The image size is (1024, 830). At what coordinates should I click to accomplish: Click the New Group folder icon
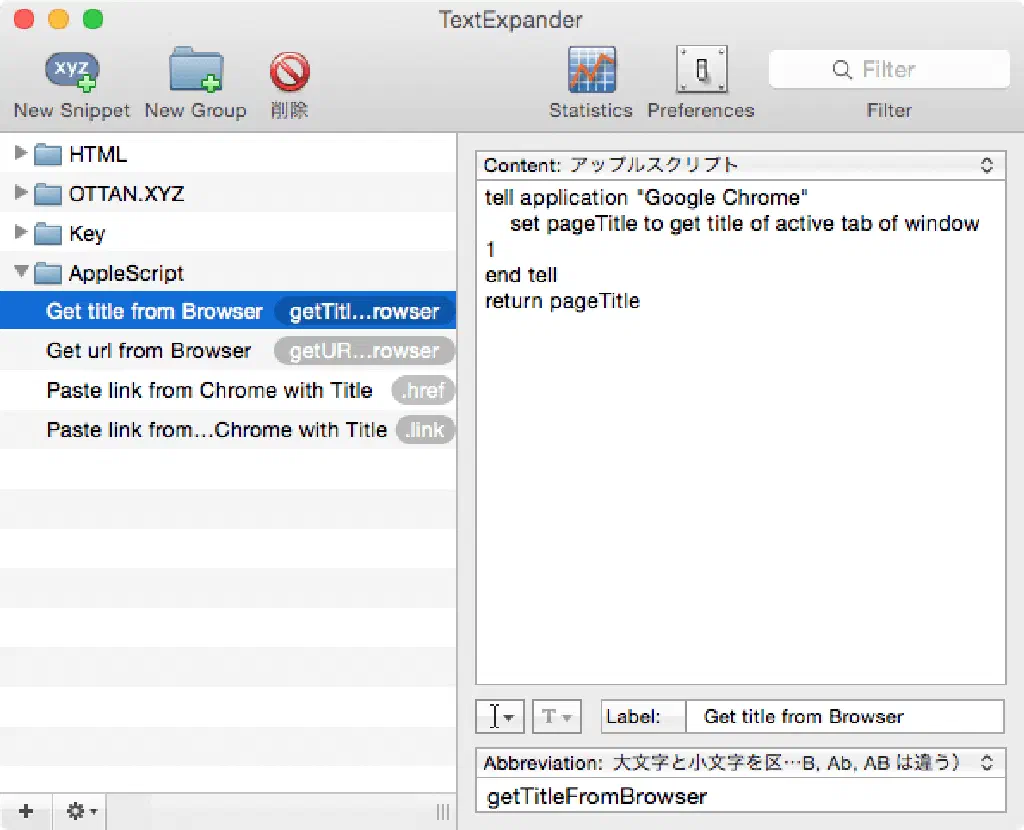(x=195, y=72)
